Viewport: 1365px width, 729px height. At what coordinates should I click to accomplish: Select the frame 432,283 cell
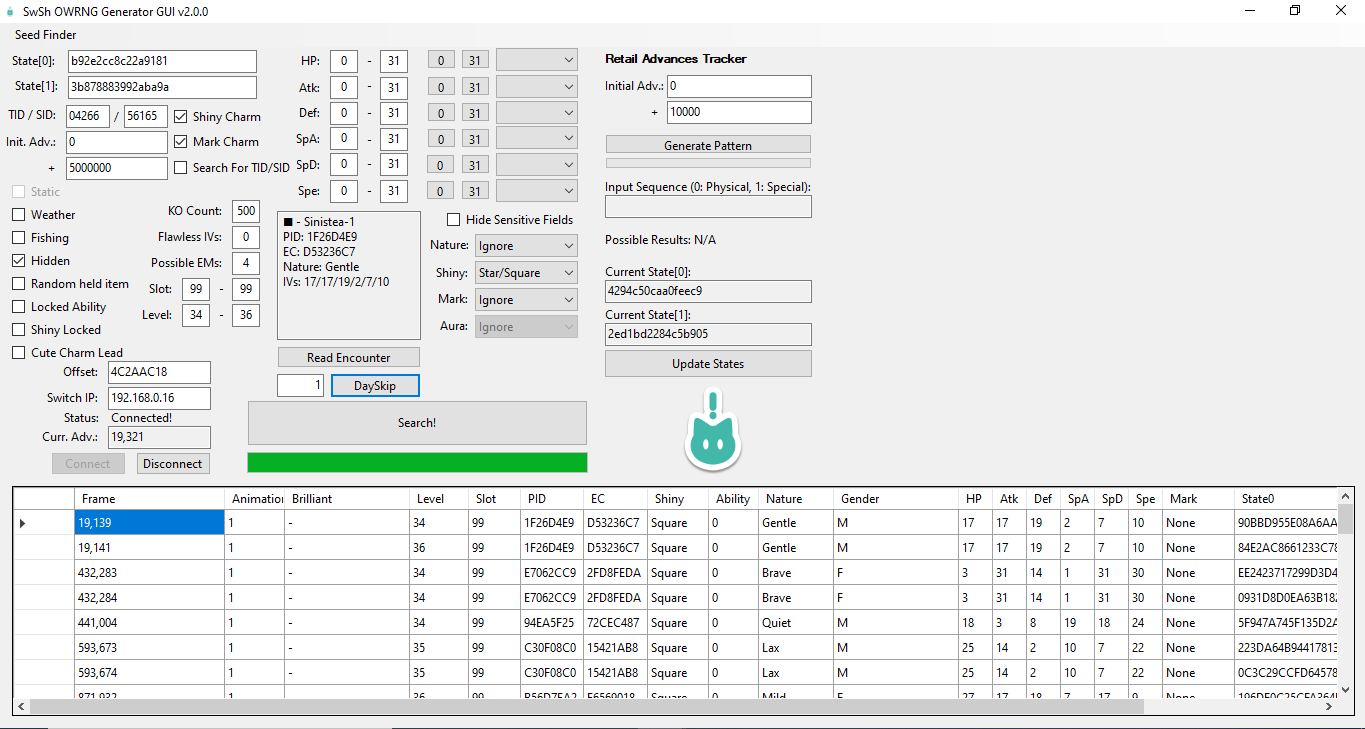pyautogui.click(x=150, y=573)
